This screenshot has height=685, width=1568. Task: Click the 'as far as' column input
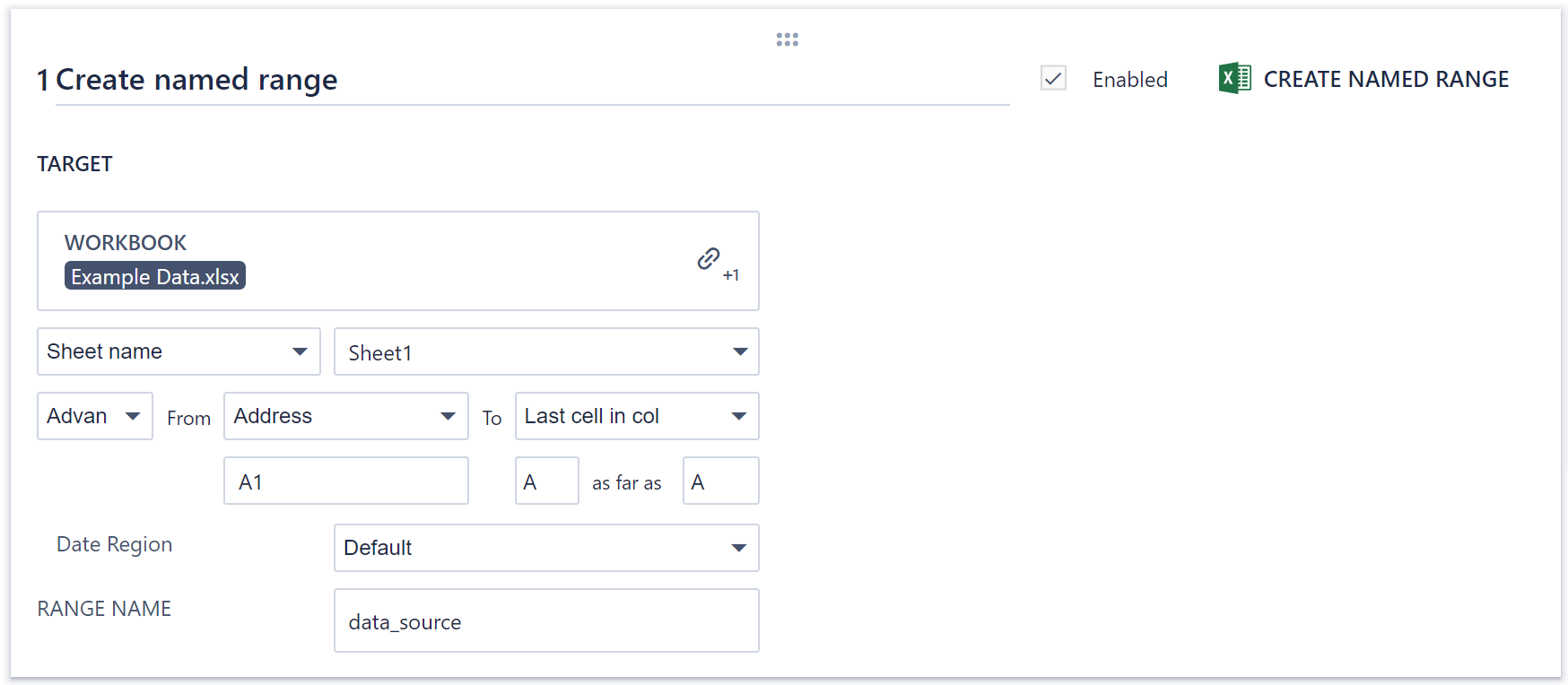point(720,481)
